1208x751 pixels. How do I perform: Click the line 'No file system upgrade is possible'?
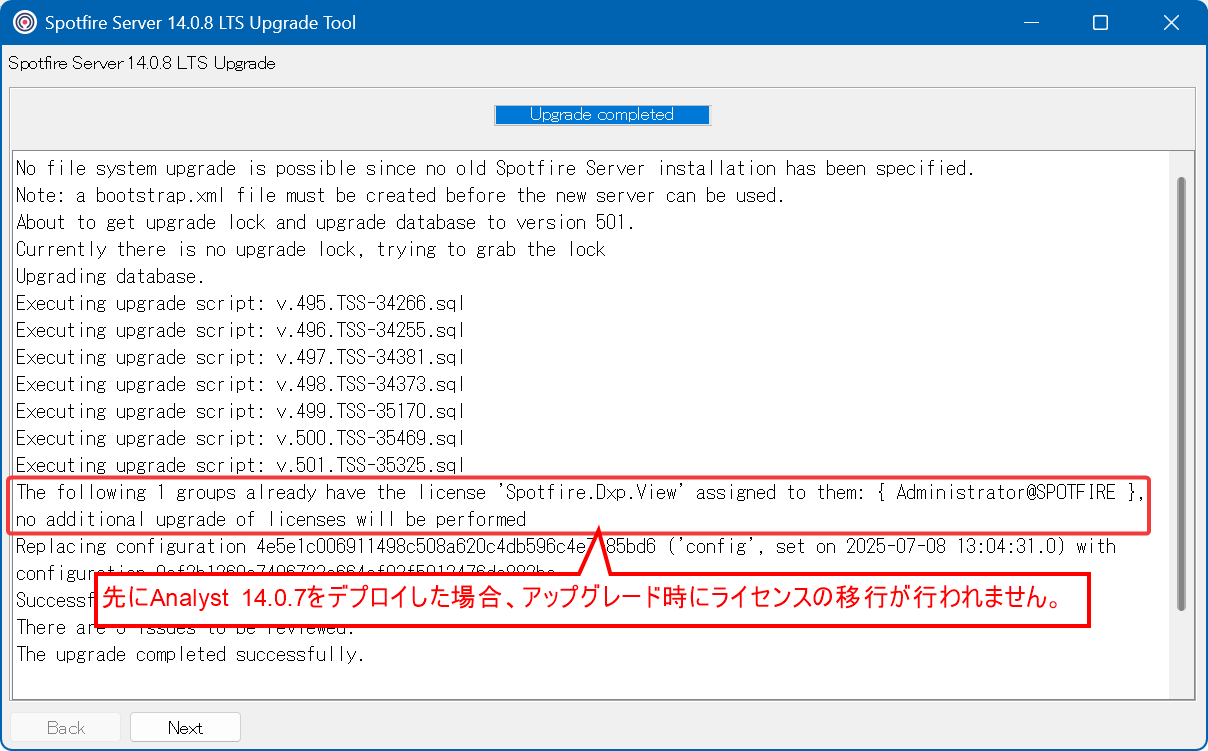tap(495, 168)
